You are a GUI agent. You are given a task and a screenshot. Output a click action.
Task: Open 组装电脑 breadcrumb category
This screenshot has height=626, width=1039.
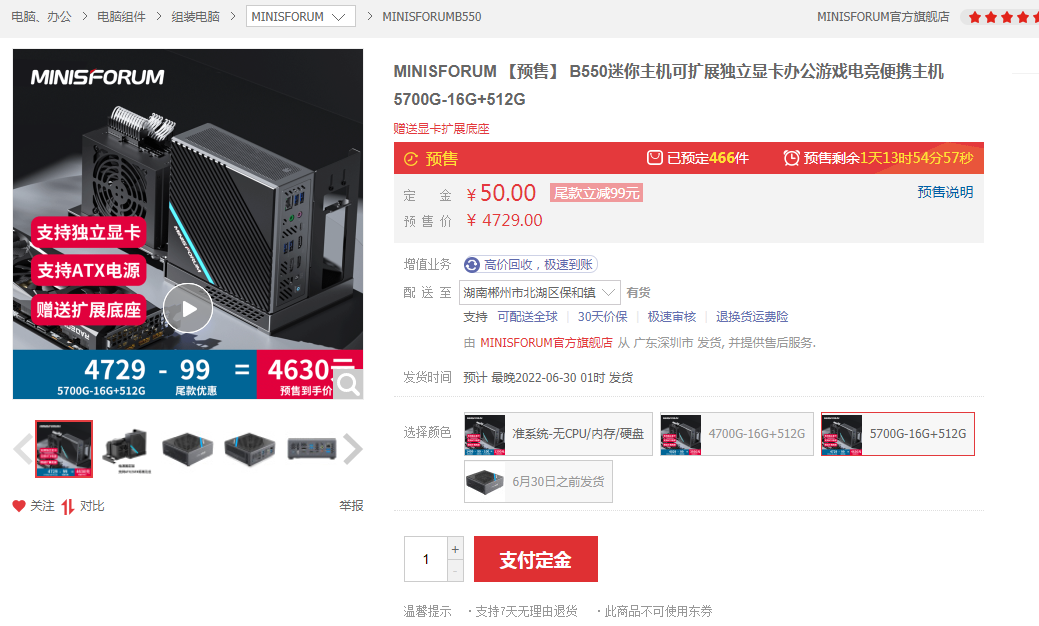(195, 17)
